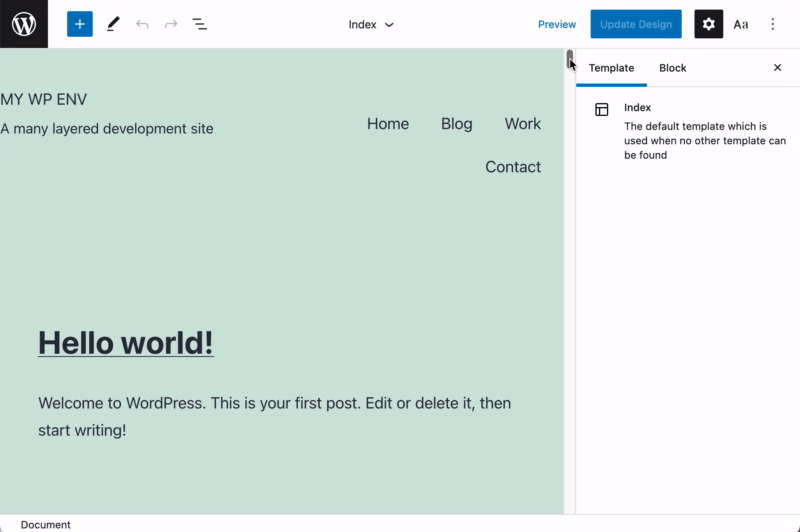Switch to the Template tab

[x=611, y=68]
